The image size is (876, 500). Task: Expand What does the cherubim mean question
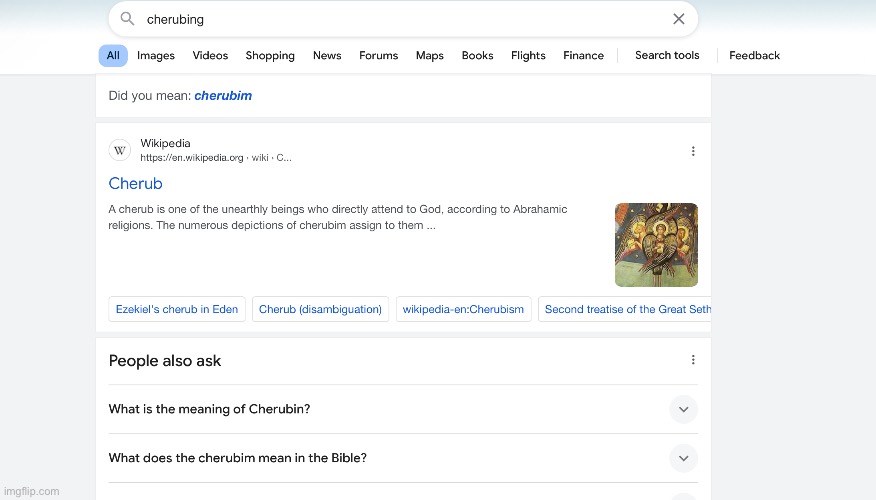[x=683, y=459]
